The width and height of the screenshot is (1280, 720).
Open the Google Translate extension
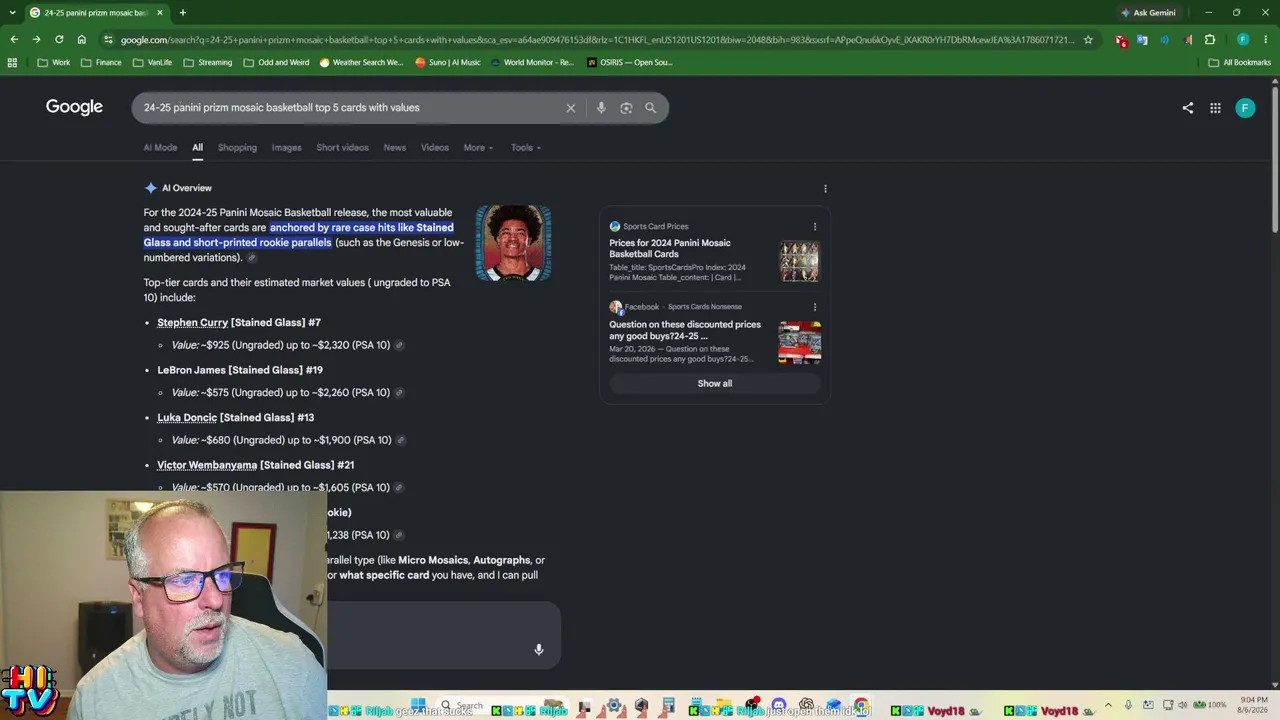(1142, 40)
